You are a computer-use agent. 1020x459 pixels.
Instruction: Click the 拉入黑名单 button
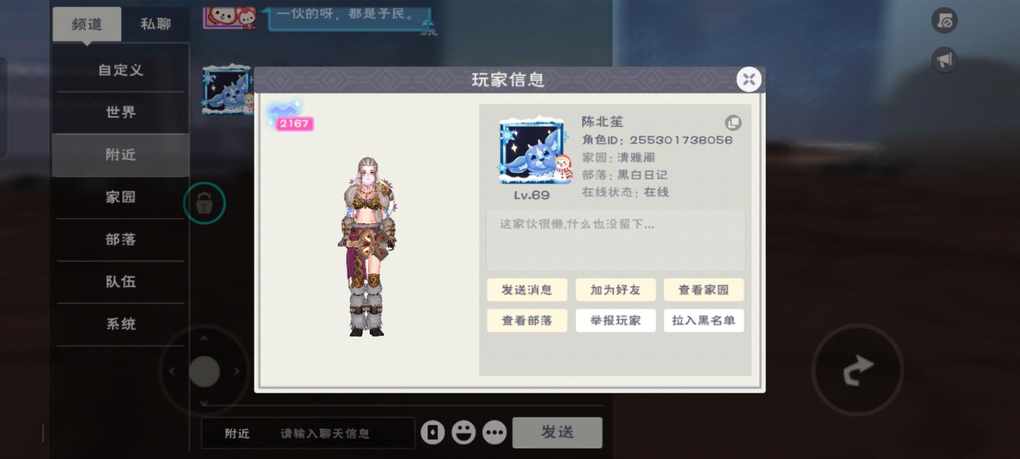[704, 321]
